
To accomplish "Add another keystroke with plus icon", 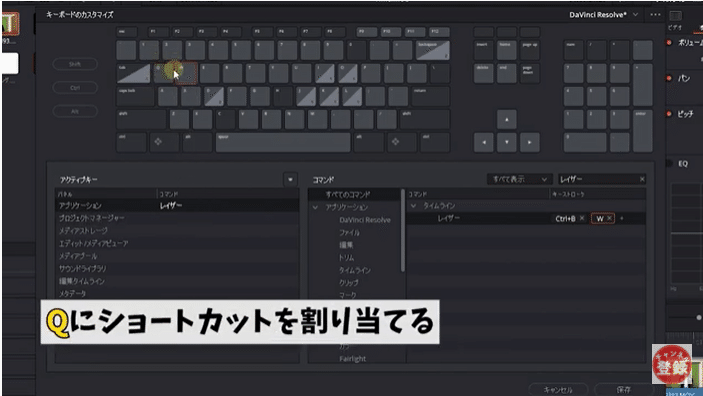I will coord(621,218).
